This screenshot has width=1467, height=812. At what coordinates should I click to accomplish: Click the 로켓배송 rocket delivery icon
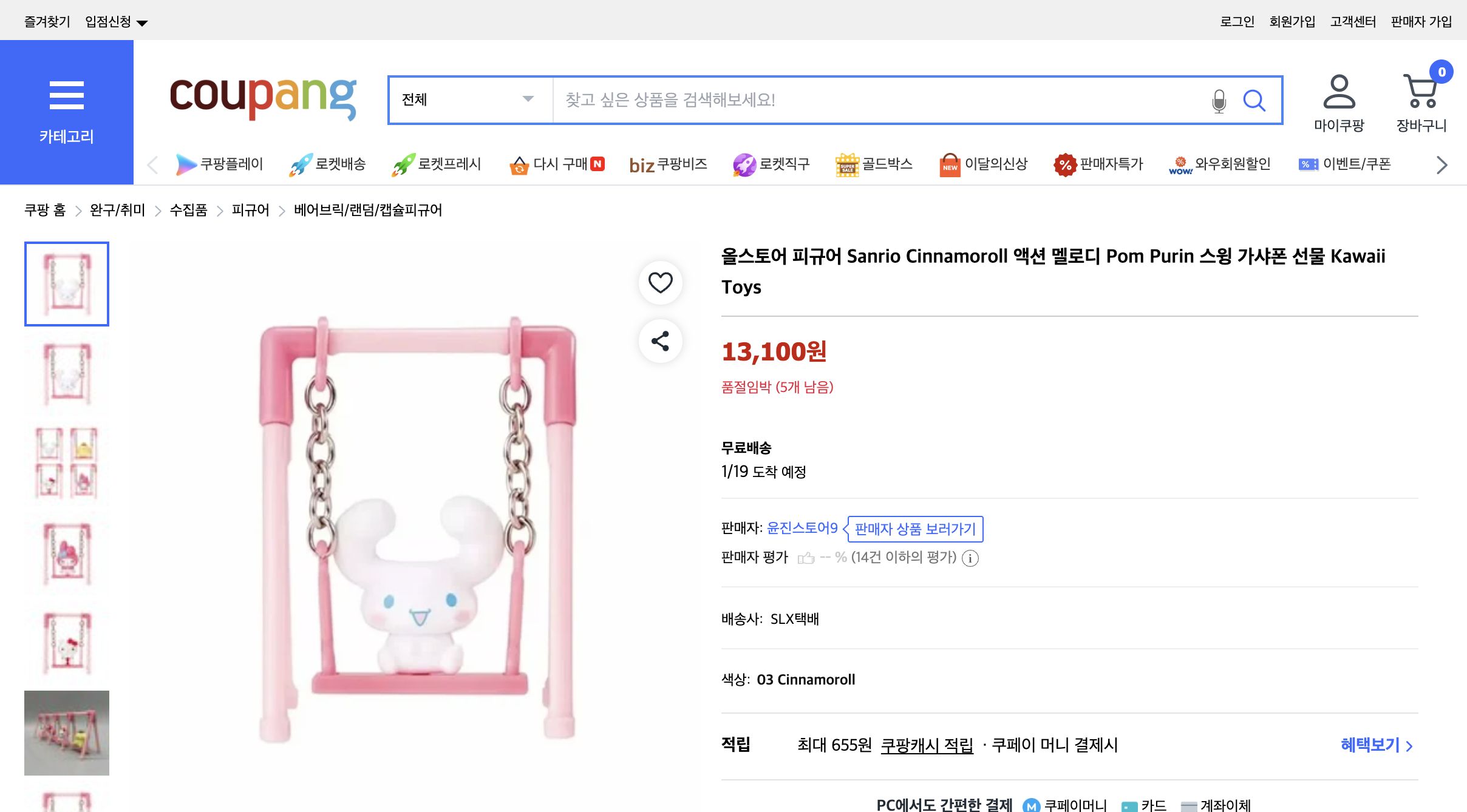301,164
